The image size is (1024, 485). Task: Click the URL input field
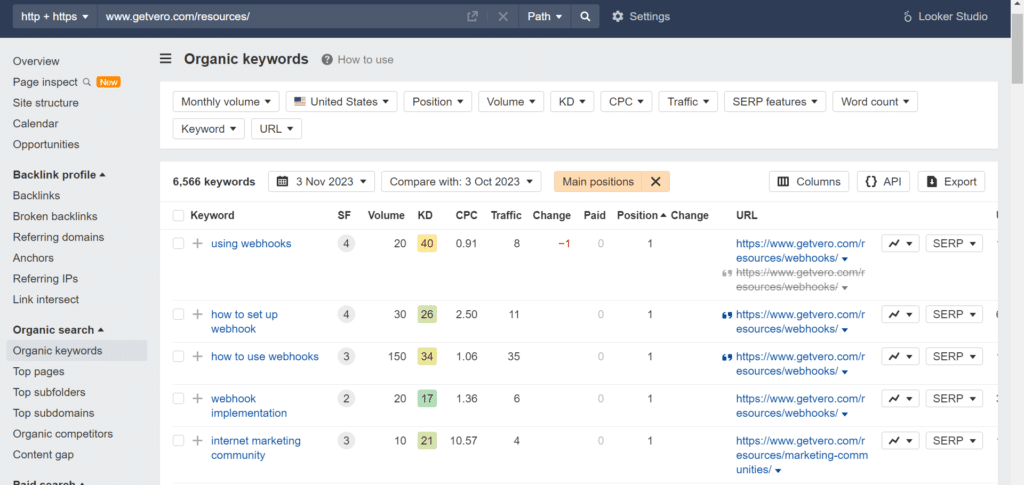click(x=281, y=17)
